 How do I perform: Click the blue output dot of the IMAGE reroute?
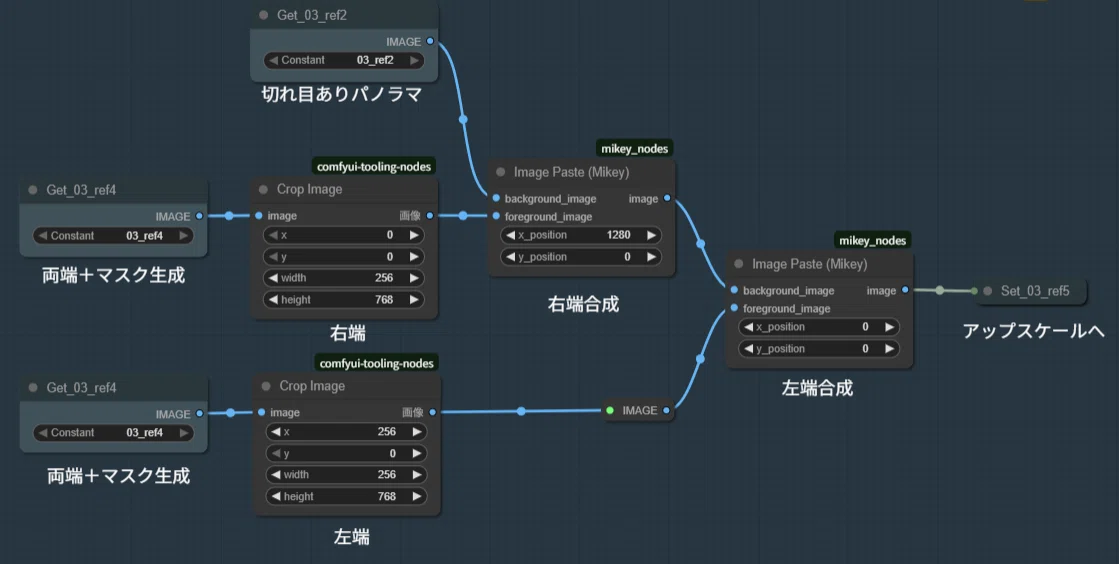pyautogui.click(x=666, y=411)
